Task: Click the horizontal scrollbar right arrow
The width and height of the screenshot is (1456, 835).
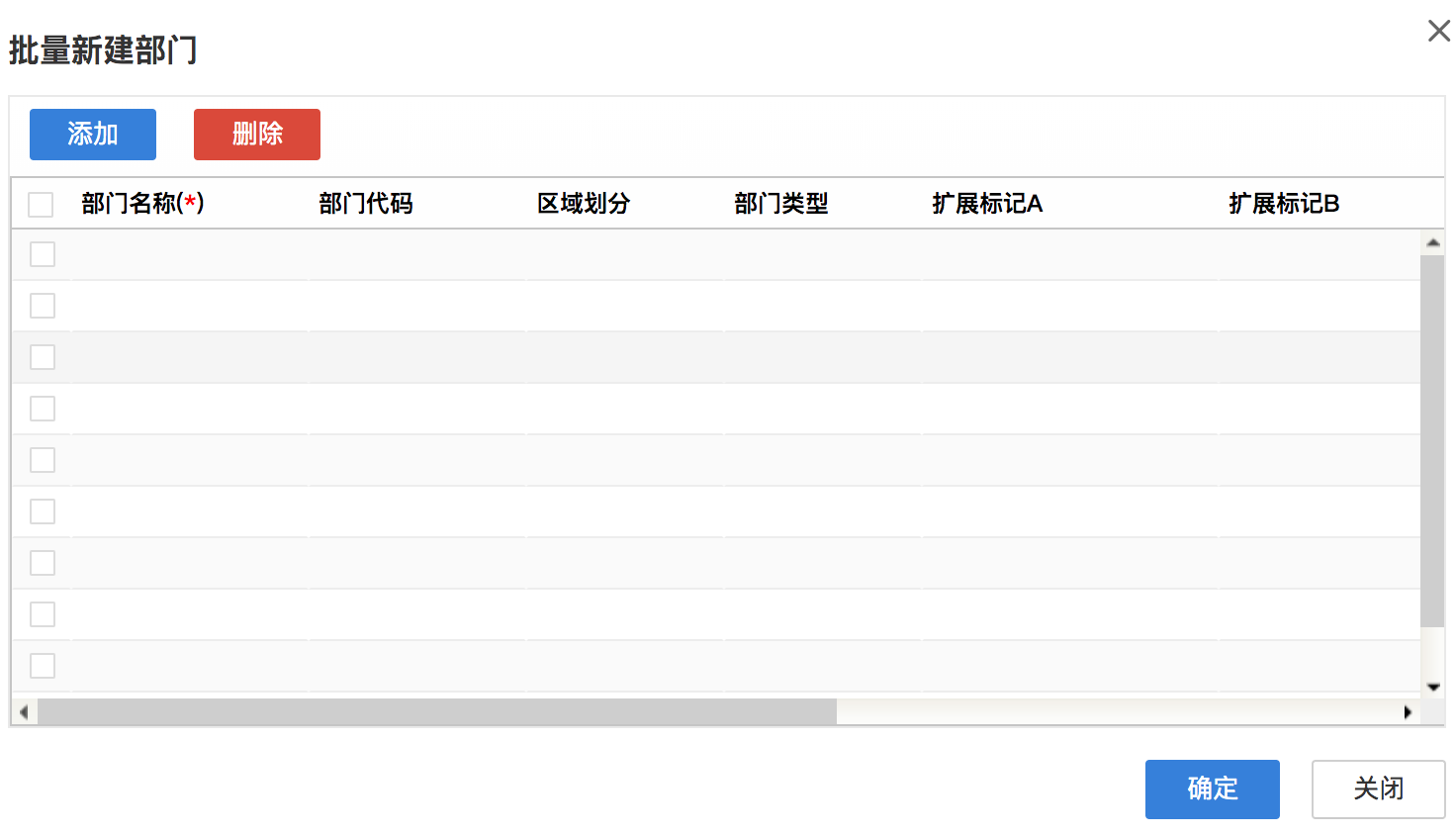Action: 1408,712
